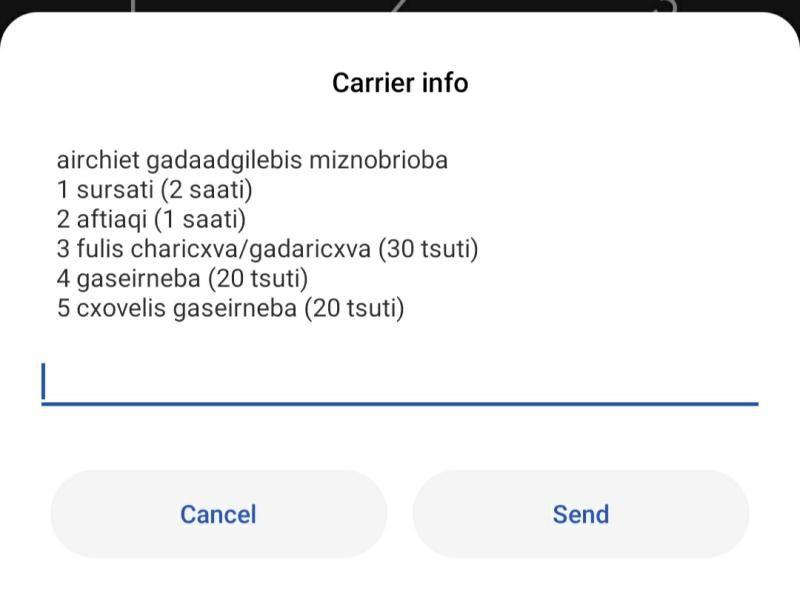This screenshot has width=800, height=602.
Task: Select the 'airchiet gadaadgilebis miznobrioba' header line
Action: [252, 160]
